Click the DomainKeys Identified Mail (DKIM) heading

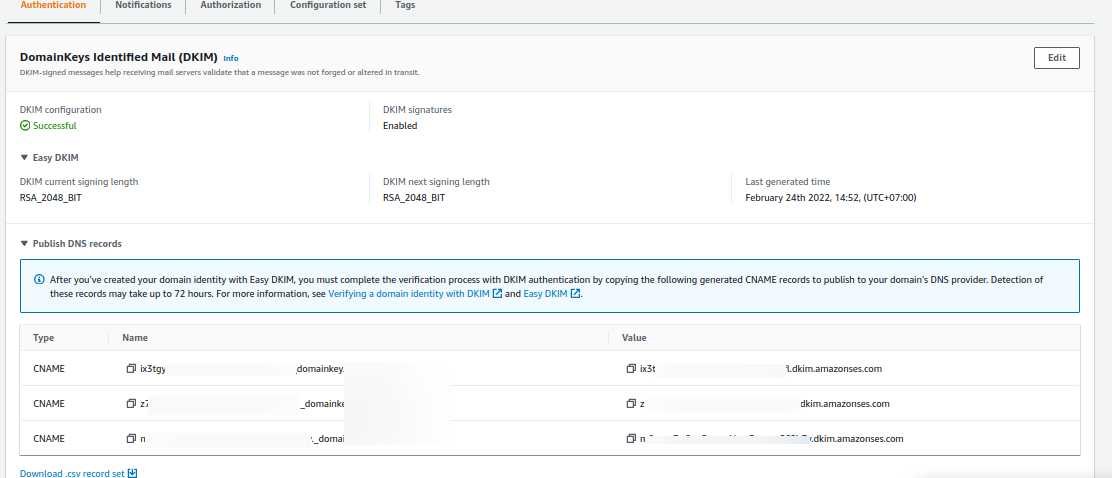[118, 57]
